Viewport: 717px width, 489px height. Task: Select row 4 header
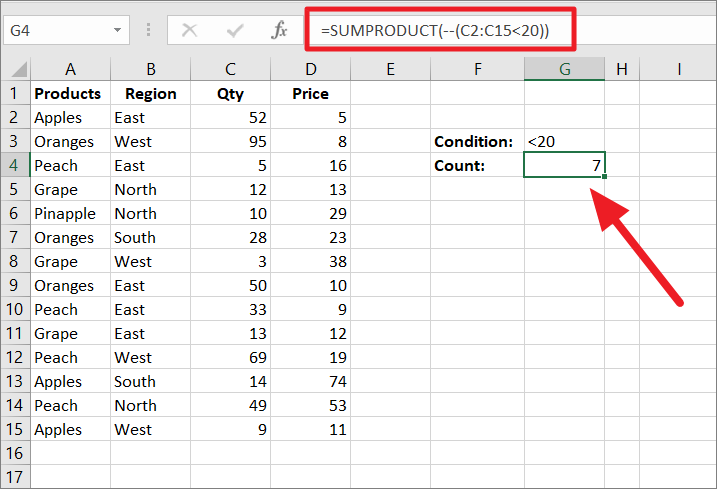coord(15,165)
